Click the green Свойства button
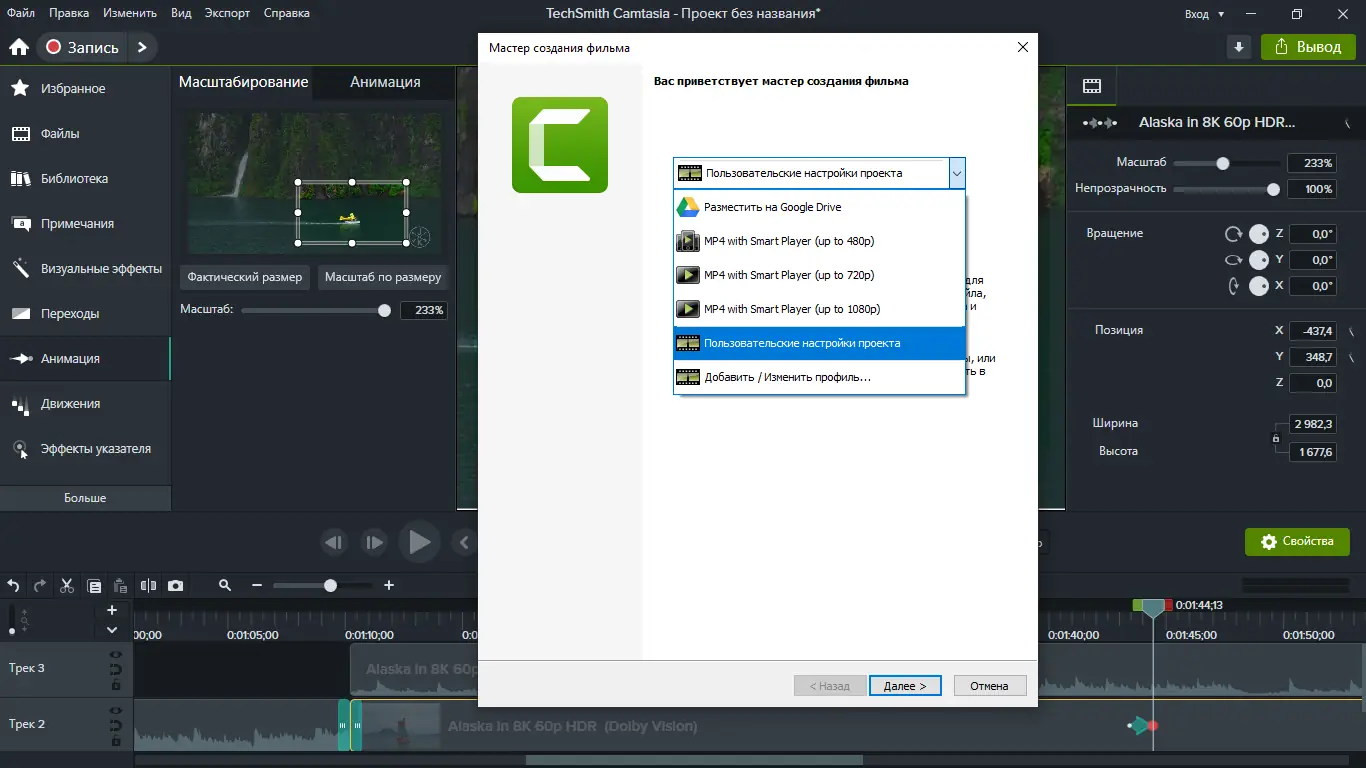 click(x=1297, y=542)
